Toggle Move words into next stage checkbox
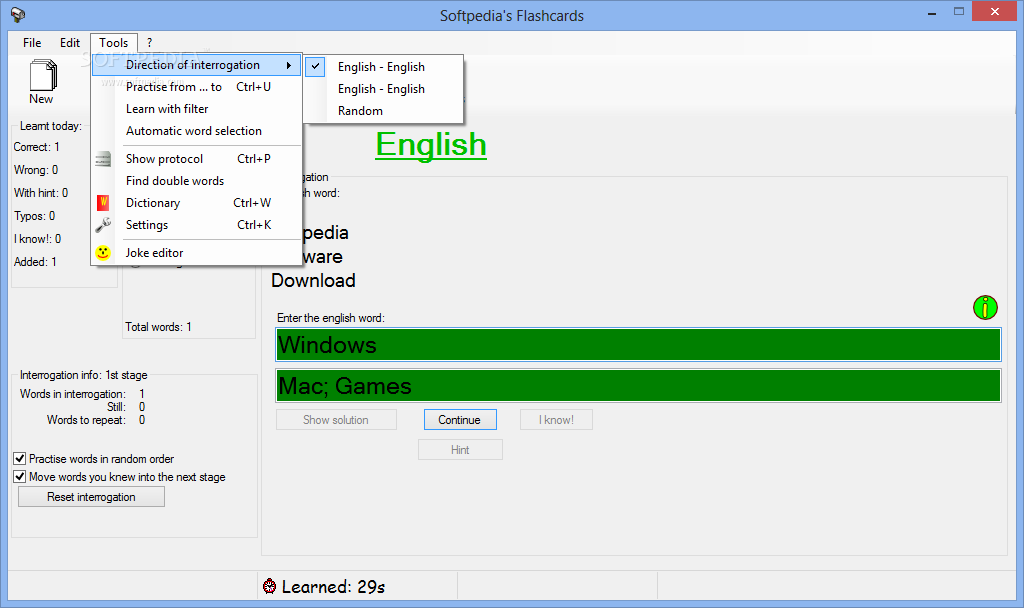Image resolution: width=1024 pixels, height=608 pixels. pyautogui.click(x=20, y=477)
